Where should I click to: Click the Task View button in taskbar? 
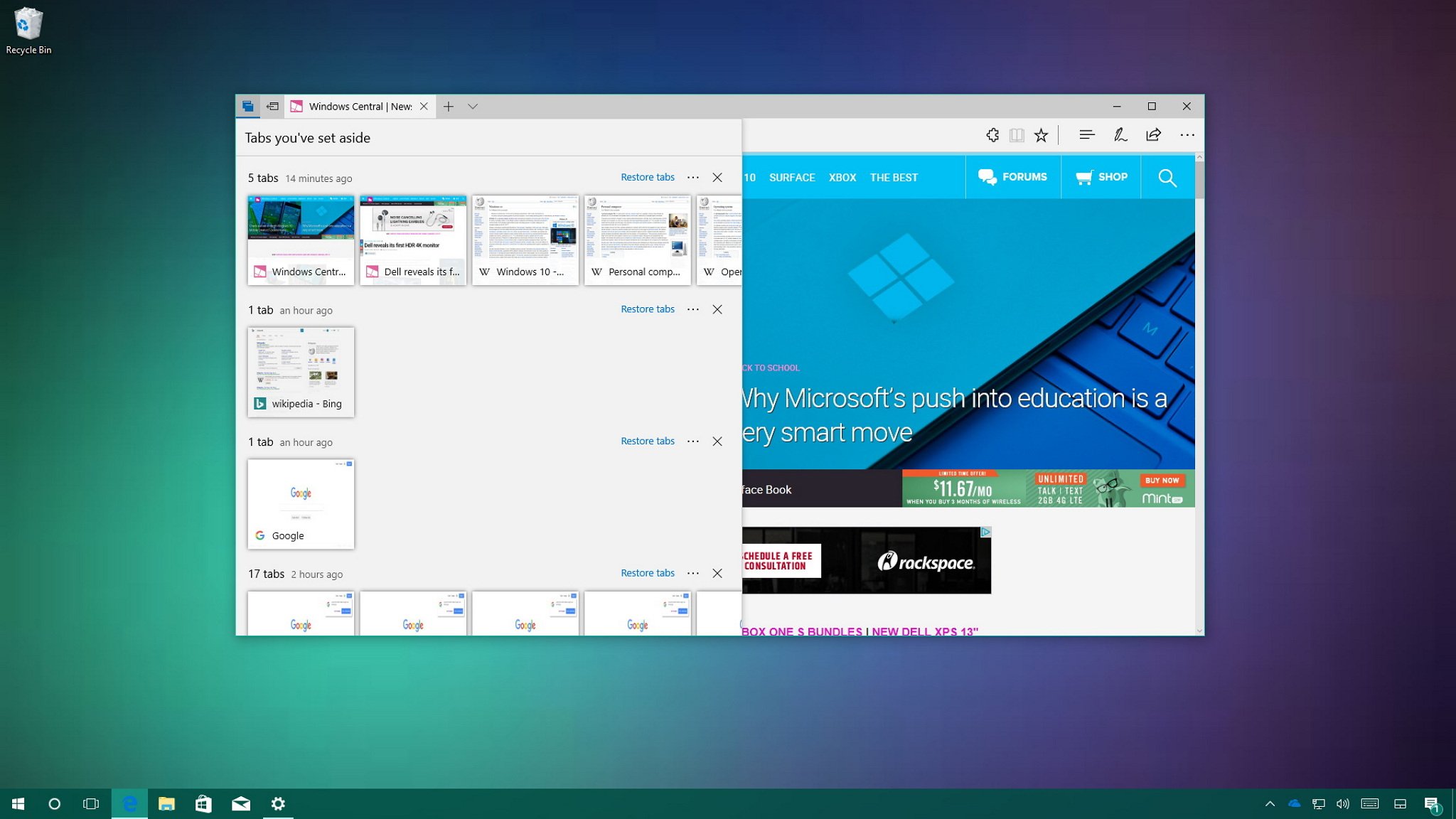[90, 803]
